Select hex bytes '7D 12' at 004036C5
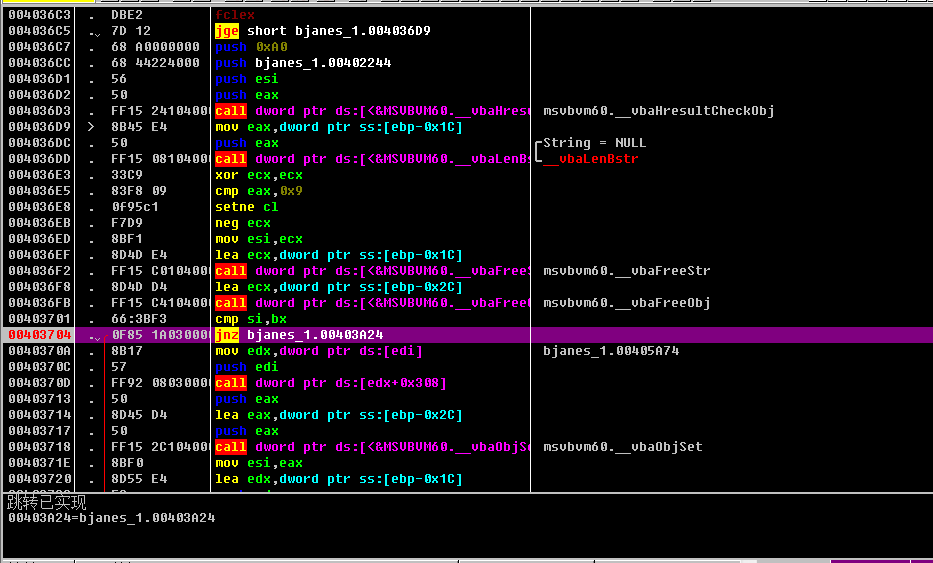Image resolution: width=933 pixels, height=563 pixels. click(x=131, y=31)
